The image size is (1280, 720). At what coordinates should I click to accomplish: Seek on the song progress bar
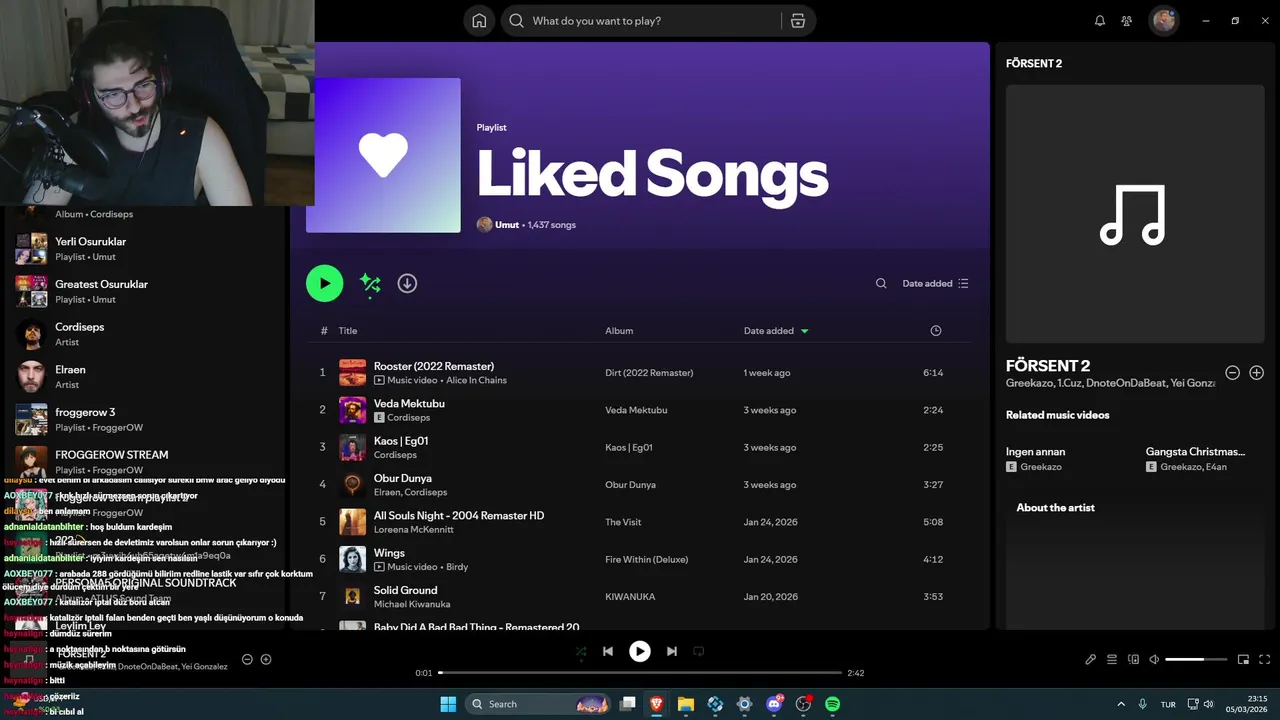(x=640, y=673)
